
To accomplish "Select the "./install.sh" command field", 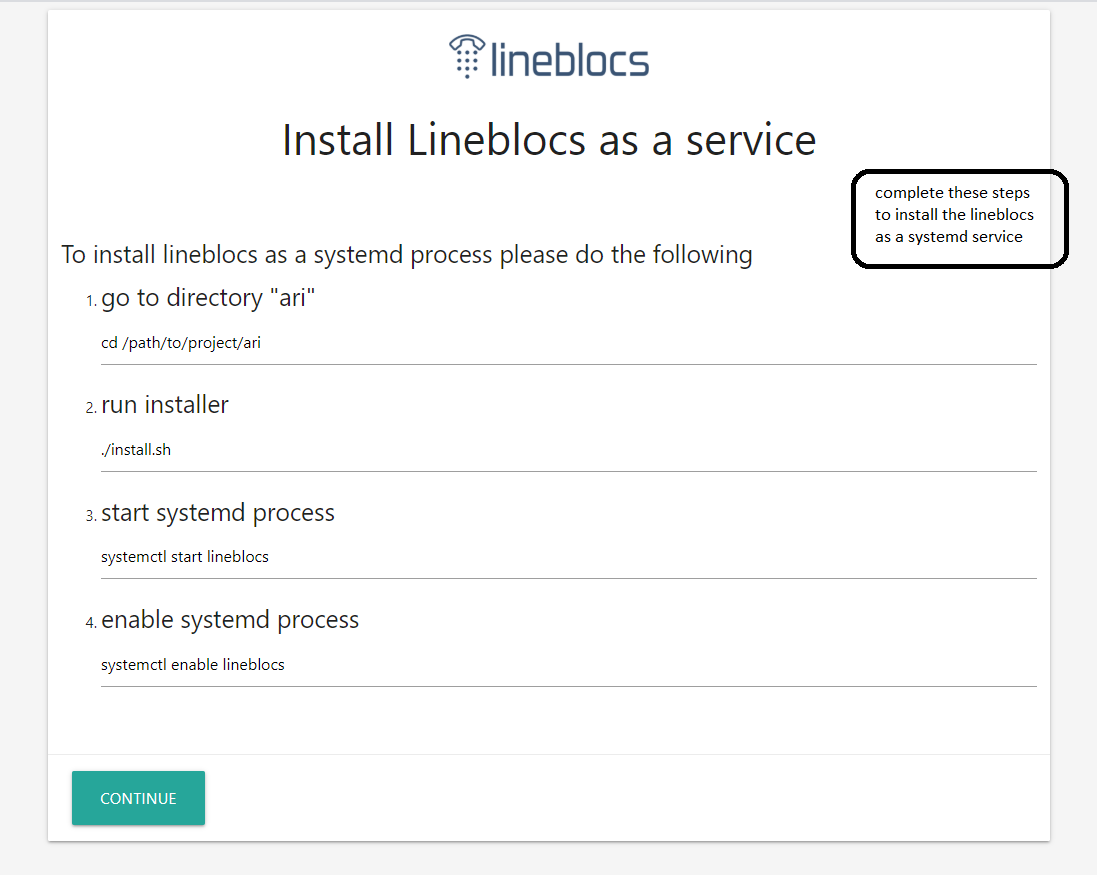I will point(569,450).
